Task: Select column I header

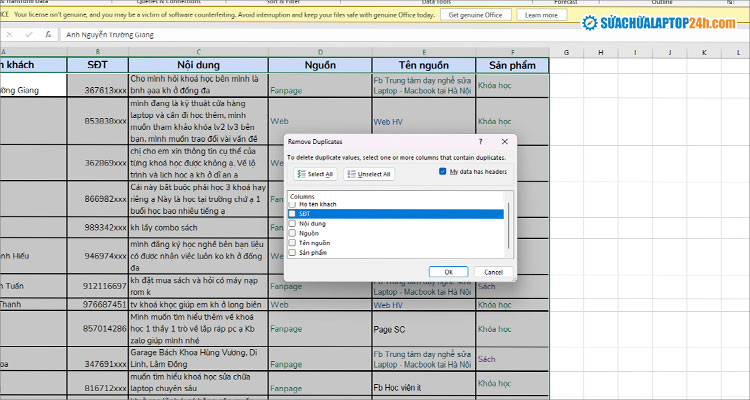Action: 635,52
